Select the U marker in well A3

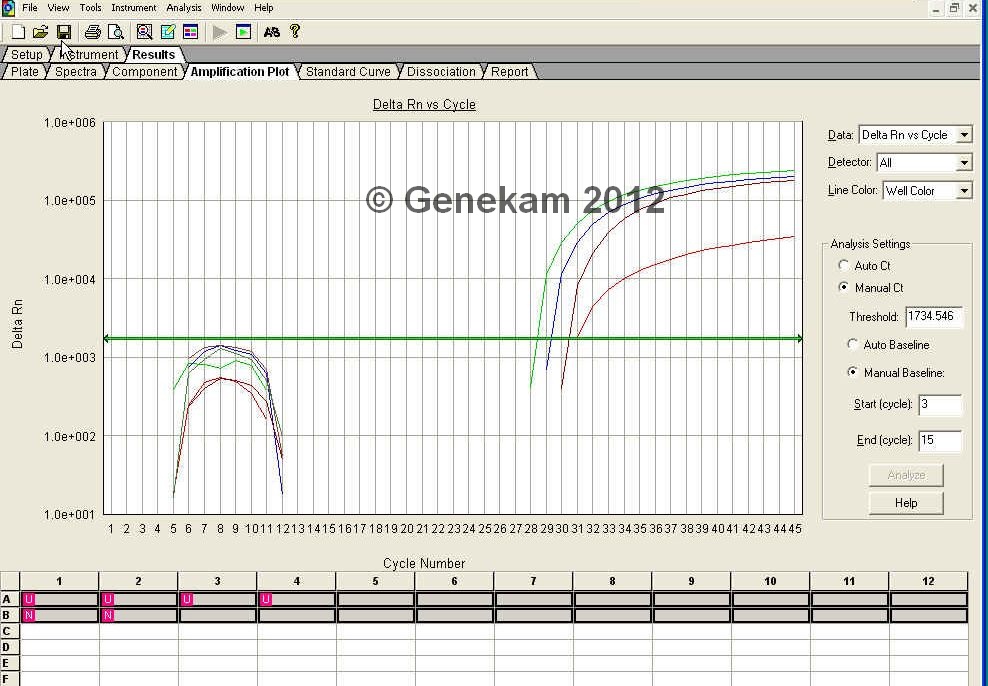187,599
